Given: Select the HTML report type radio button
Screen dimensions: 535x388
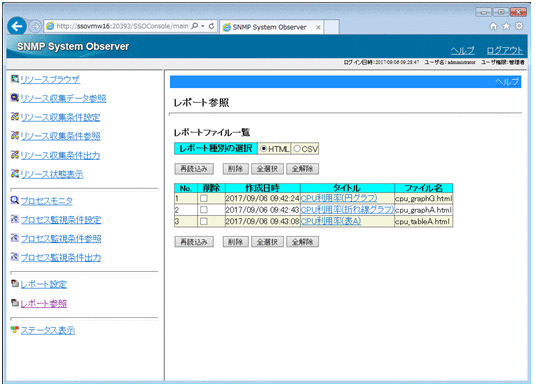Looking at the screenshot, I should [x=263, y=149].
